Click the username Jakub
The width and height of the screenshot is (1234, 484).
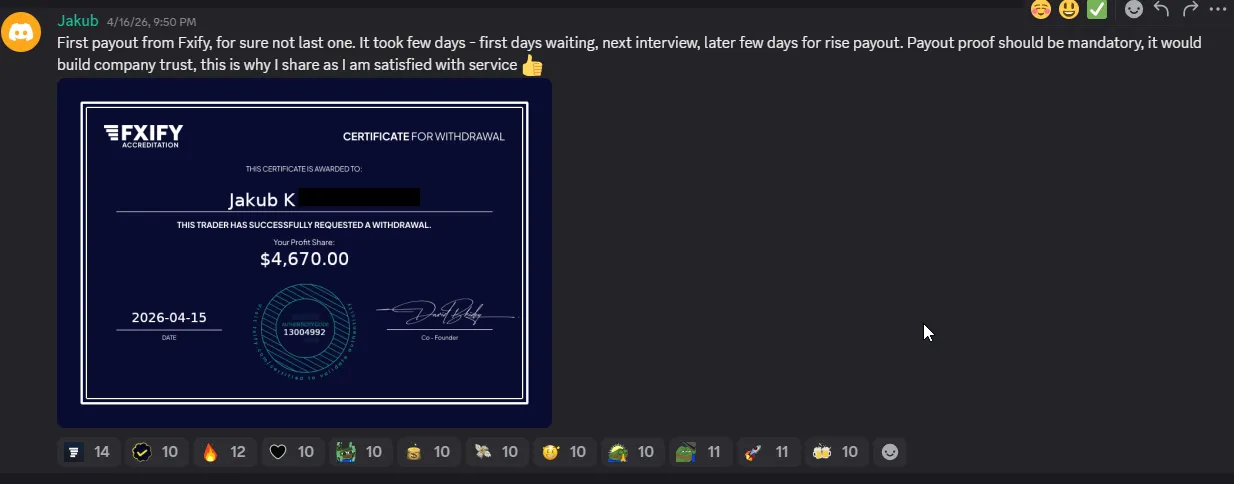78,20
